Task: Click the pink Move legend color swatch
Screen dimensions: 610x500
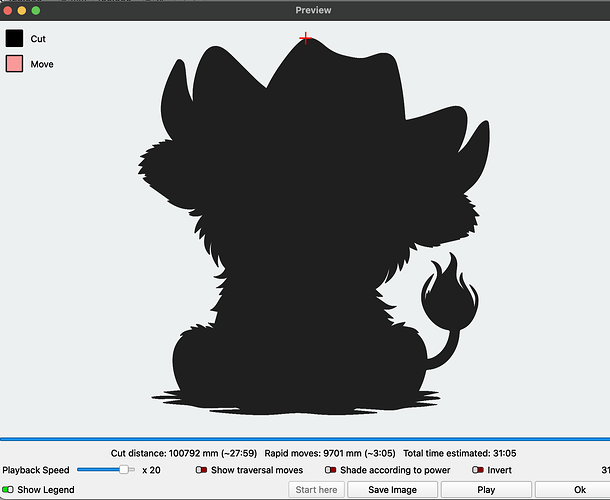Action: point(15,64)
